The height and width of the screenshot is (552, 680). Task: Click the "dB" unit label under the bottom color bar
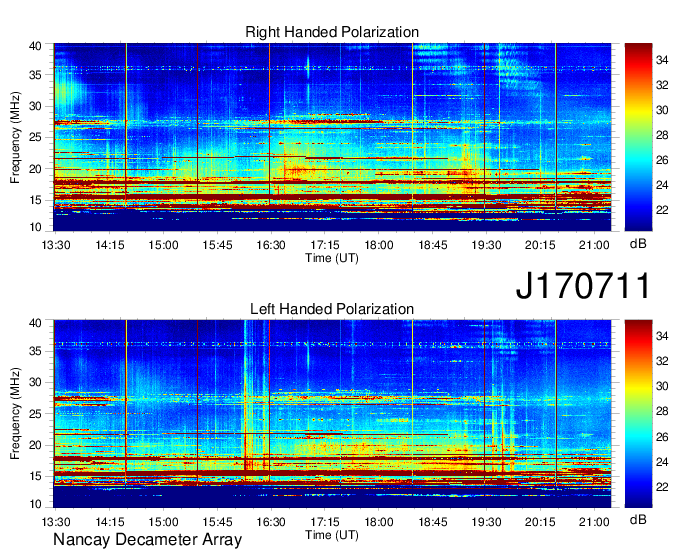[638, 520]
